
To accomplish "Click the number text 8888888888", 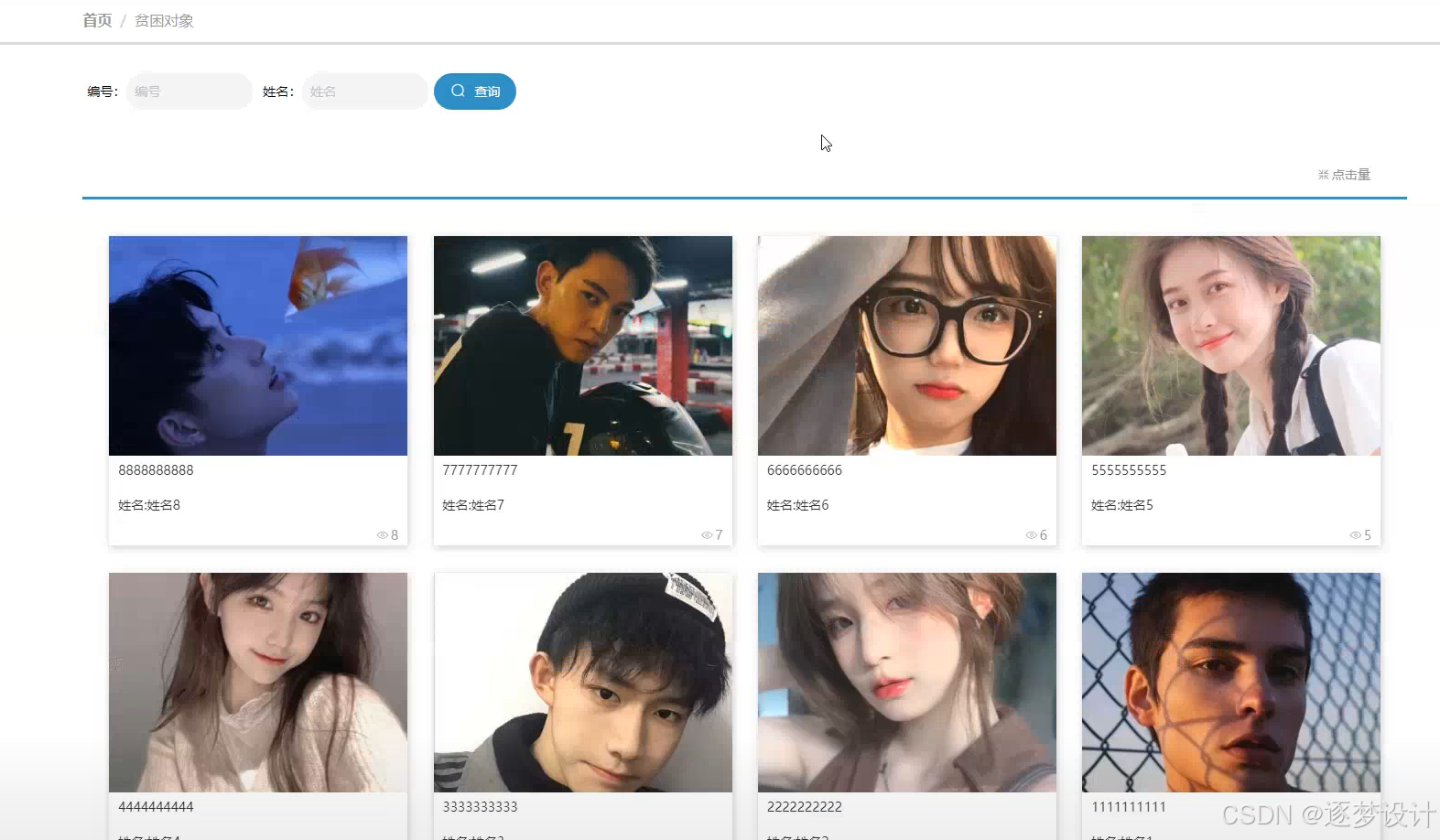I will click(x=156, y=470).
